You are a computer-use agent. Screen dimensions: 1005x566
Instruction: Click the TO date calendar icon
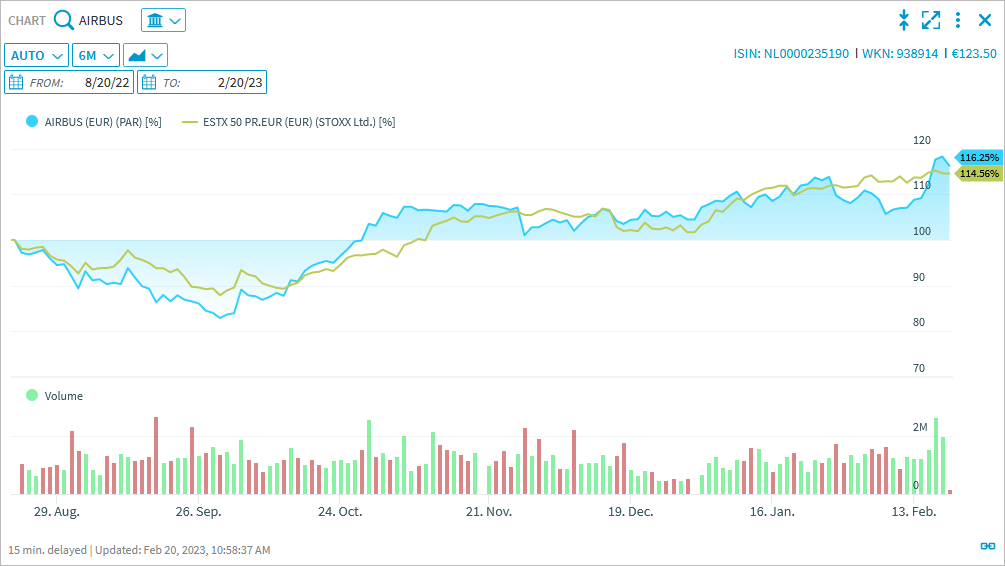tap(150, 82)
